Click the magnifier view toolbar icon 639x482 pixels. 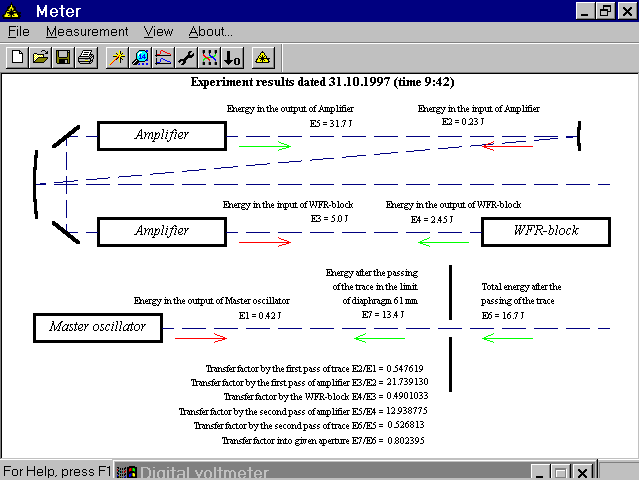coord(141,57)
